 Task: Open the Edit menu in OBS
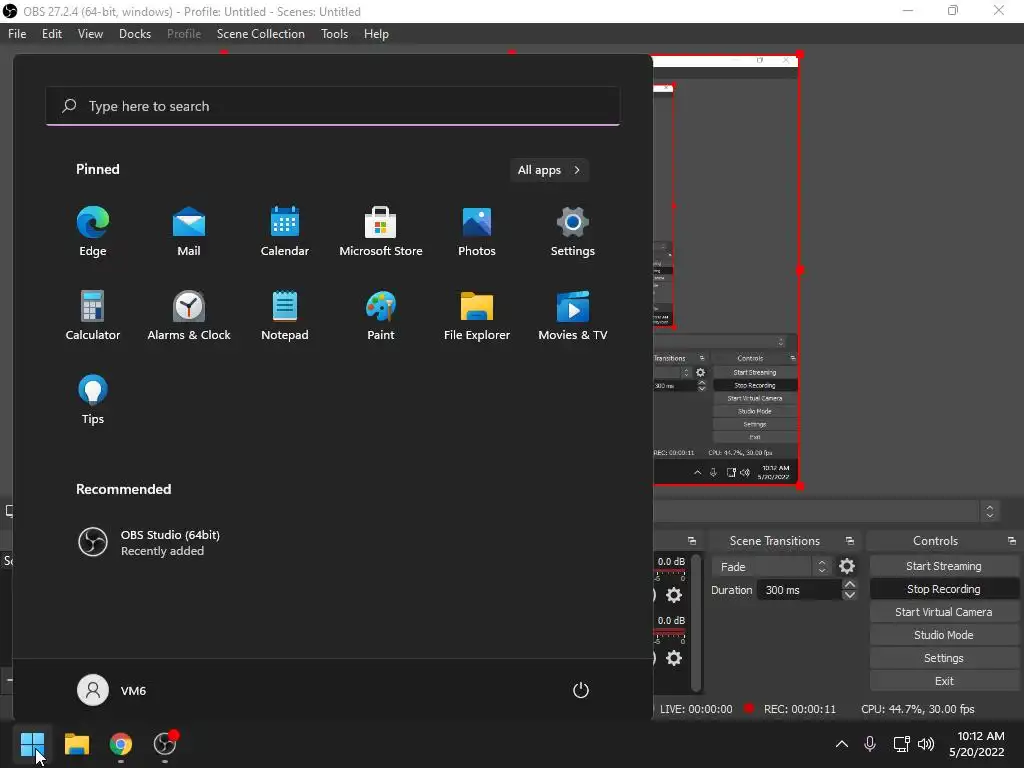coord(52,34)
